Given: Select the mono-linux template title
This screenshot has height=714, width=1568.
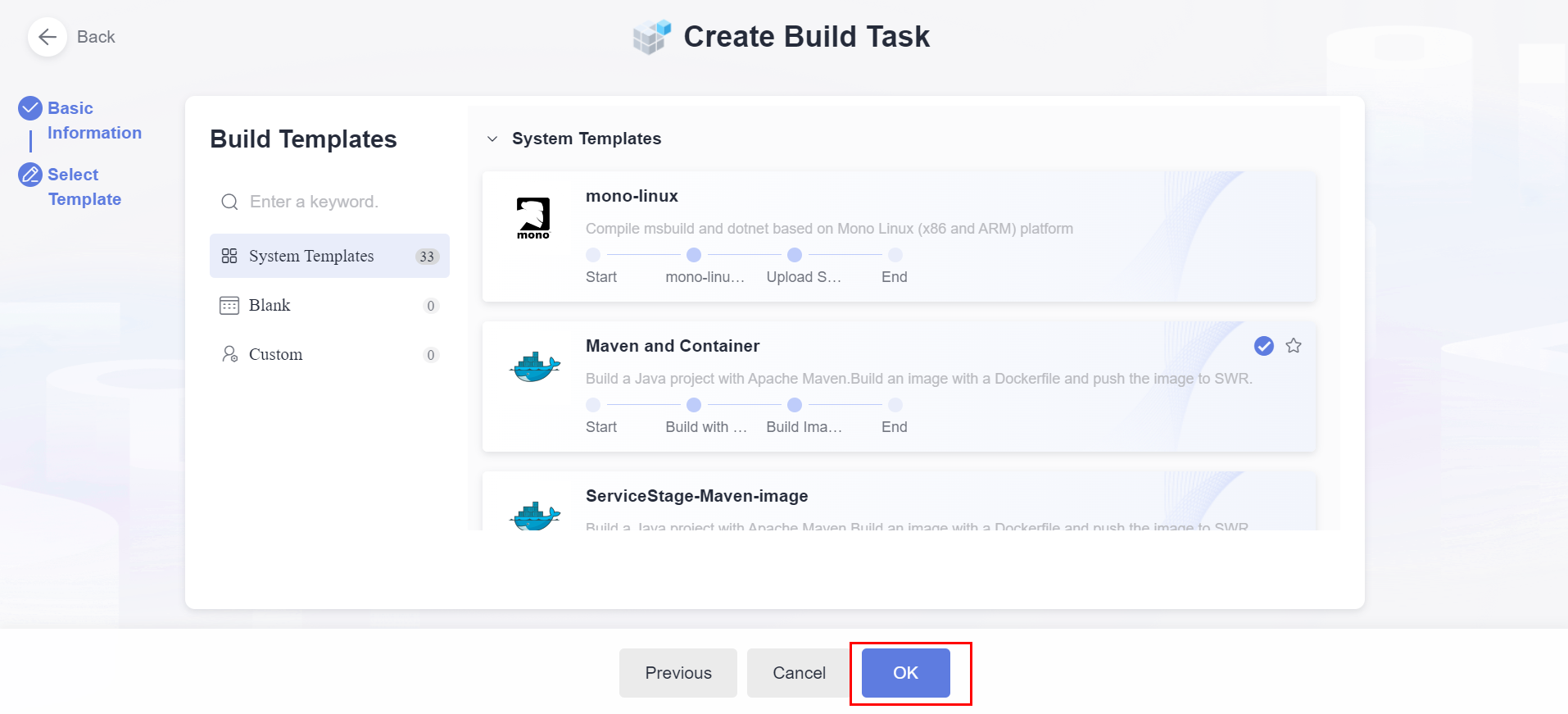Looking at the screenshot, I should point(632,196).
